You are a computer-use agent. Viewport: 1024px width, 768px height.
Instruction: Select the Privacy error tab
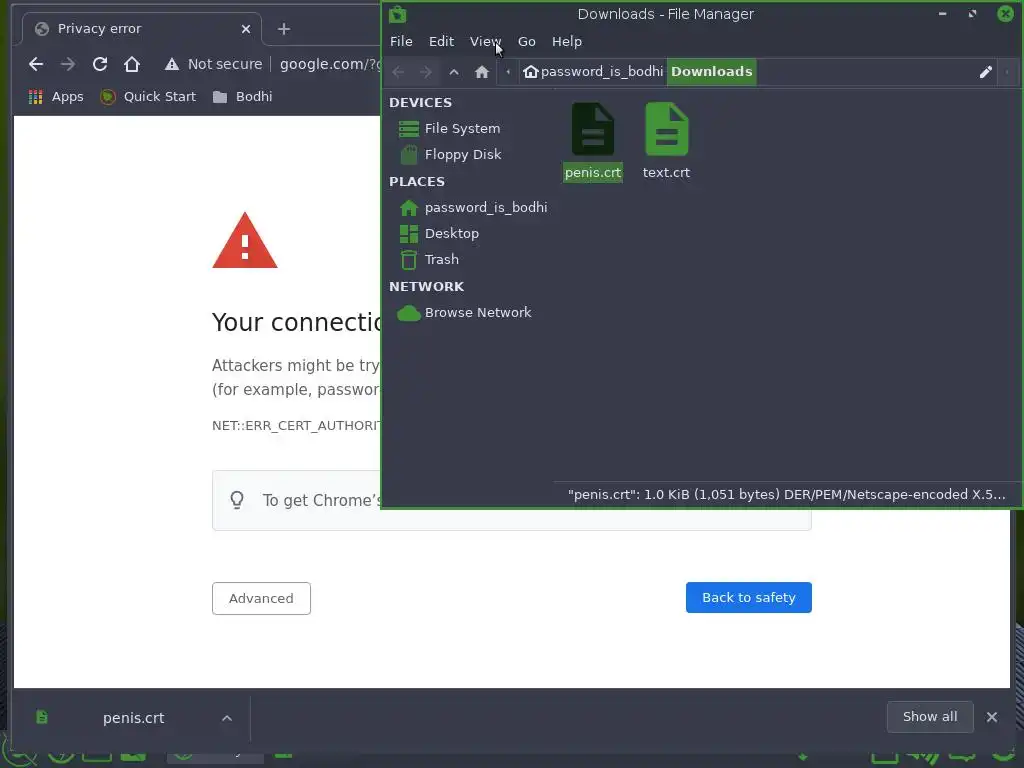[142, 29]
